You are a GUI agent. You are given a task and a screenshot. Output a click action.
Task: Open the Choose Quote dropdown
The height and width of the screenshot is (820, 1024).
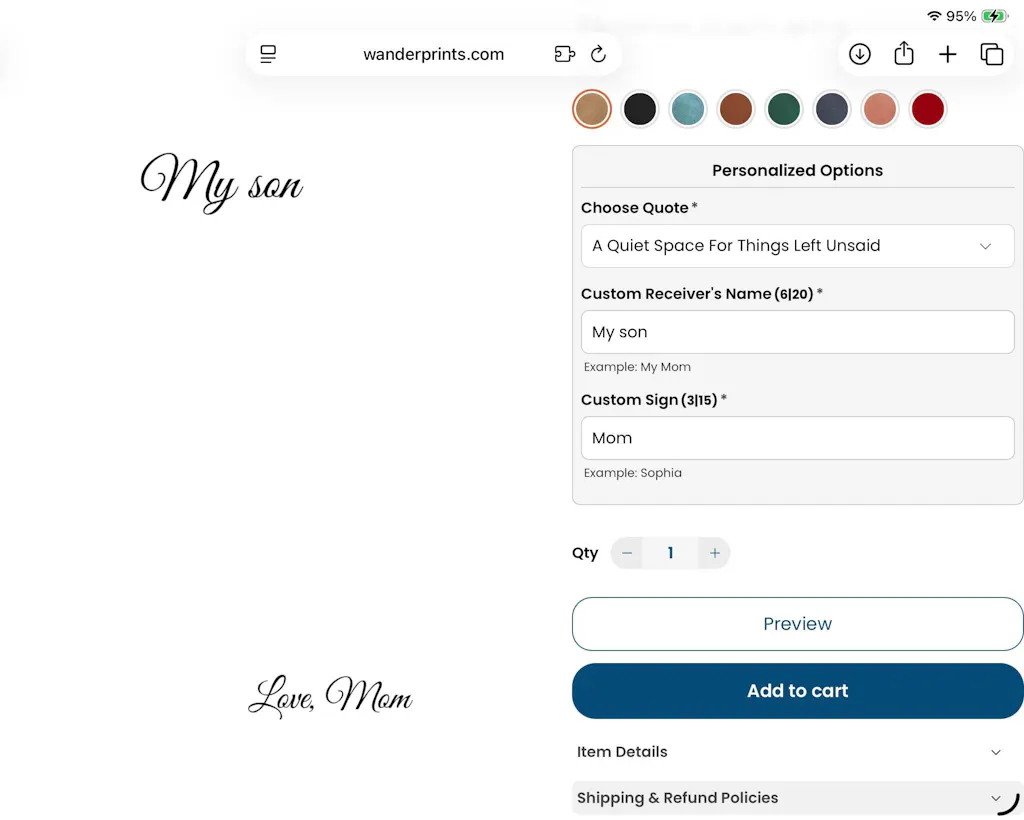point(797,246)
